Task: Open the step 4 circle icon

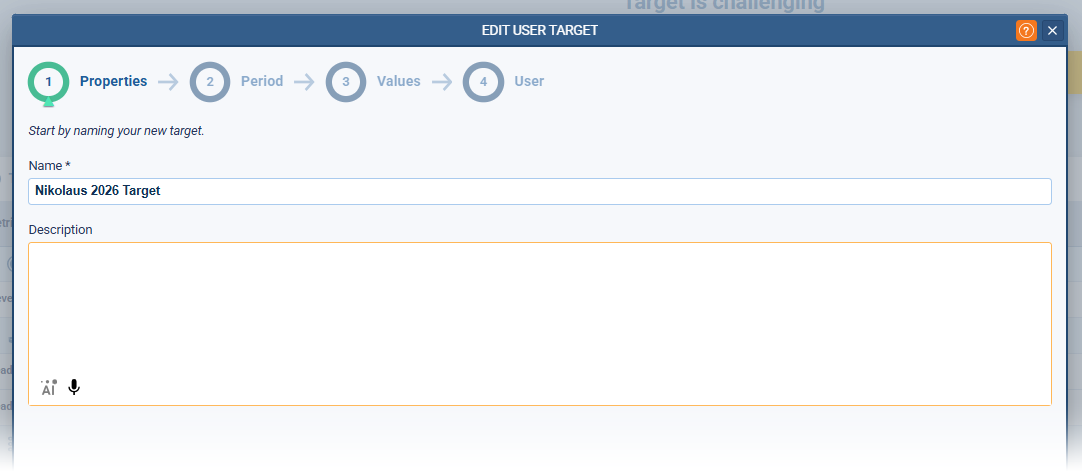Action: (483, 82)
